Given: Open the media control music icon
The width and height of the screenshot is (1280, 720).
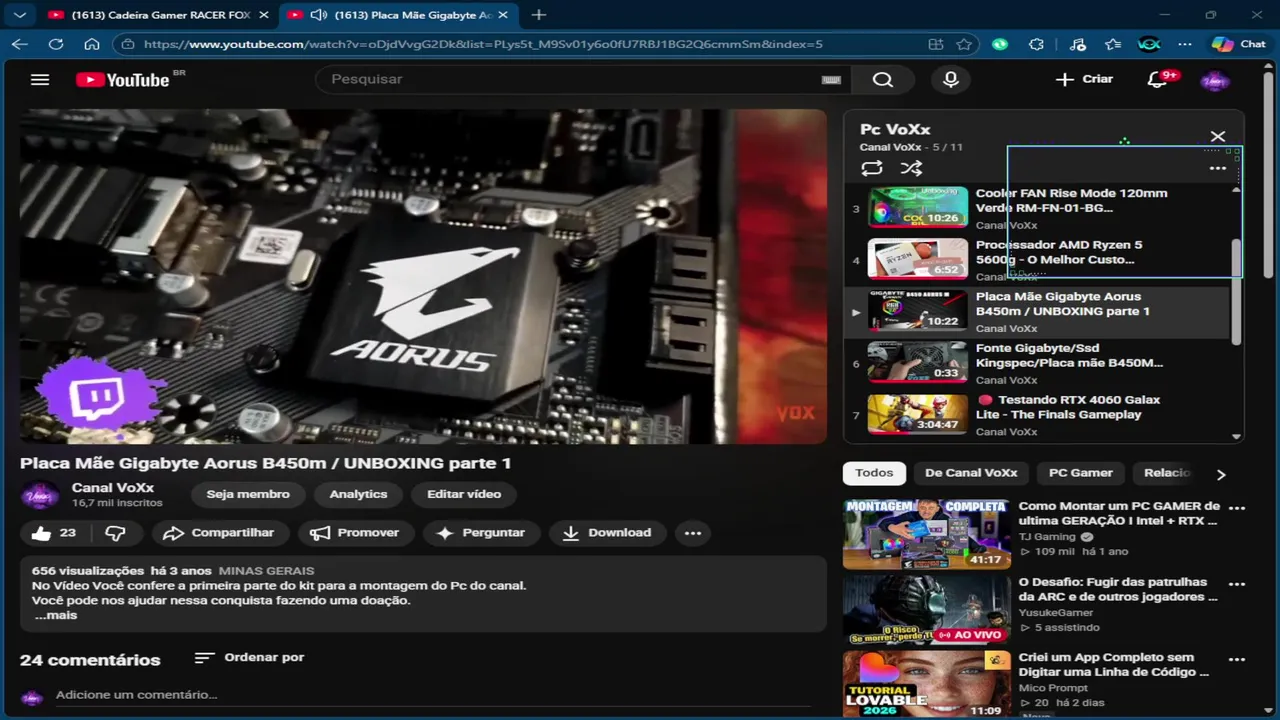Looking at the screenshot, I should (1077, 44).
